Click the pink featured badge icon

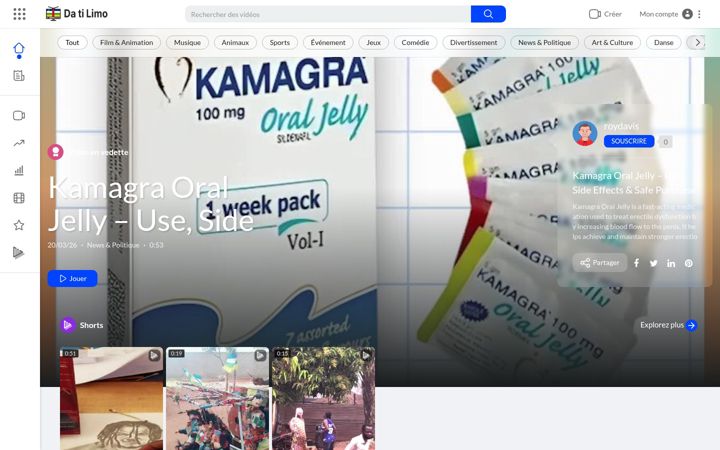[56, 152]
